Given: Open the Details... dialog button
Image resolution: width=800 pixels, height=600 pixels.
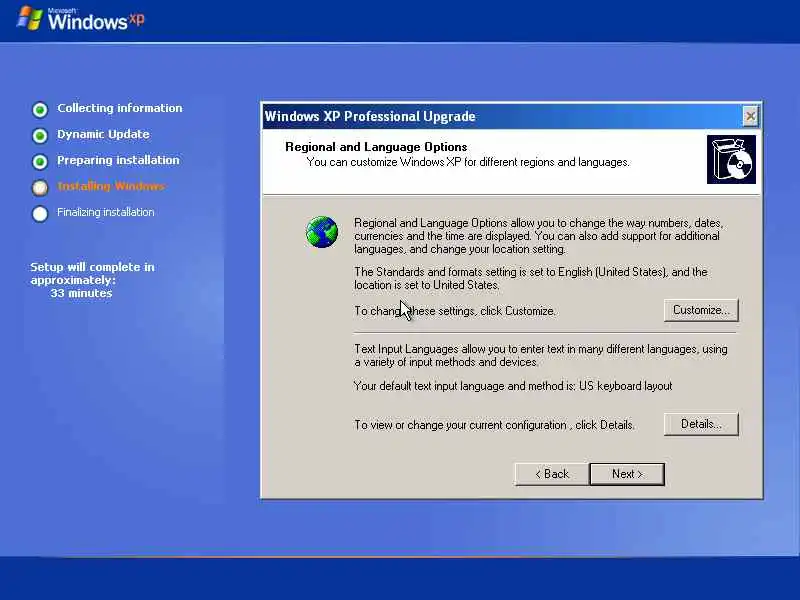Looking at the screenshot, I should (x=701, y=424).
